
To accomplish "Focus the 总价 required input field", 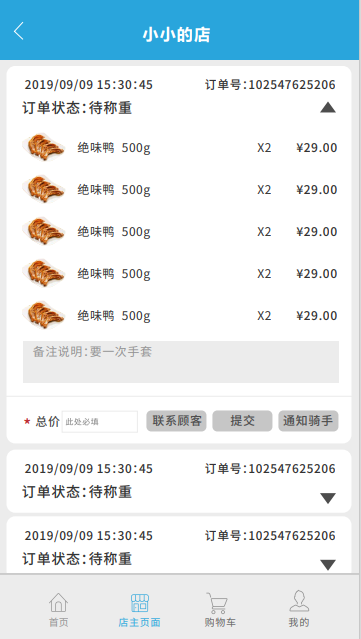I will pos(100,422).
